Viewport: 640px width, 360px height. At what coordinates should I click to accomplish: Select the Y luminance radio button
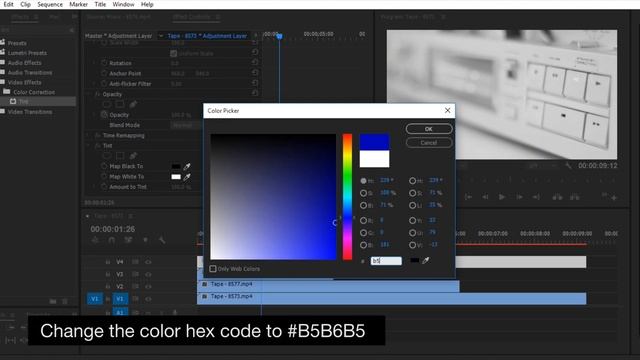[x=413, y=220]
